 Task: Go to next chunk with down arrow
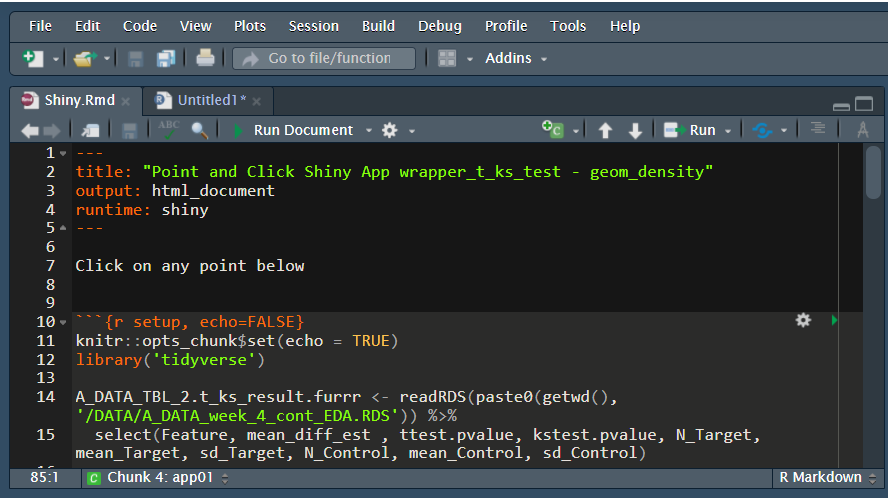tap(635, 130)
